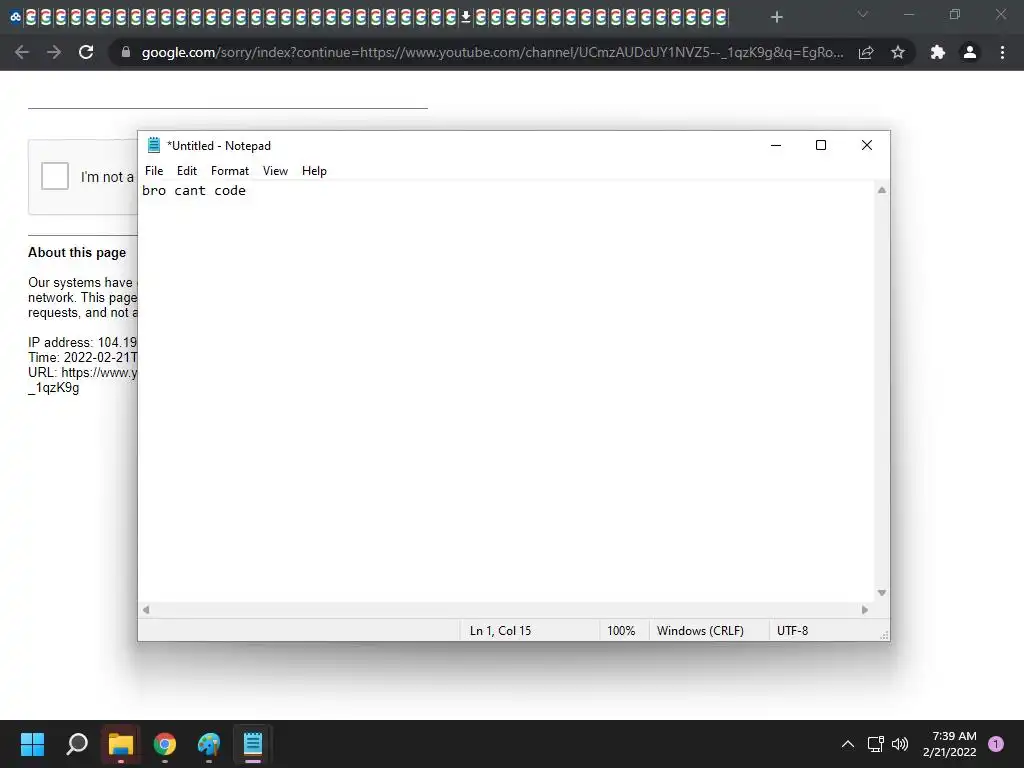Viewport: 1024px width, 768px height.
Task: Share this page from address bar
Action: [866, 52]
